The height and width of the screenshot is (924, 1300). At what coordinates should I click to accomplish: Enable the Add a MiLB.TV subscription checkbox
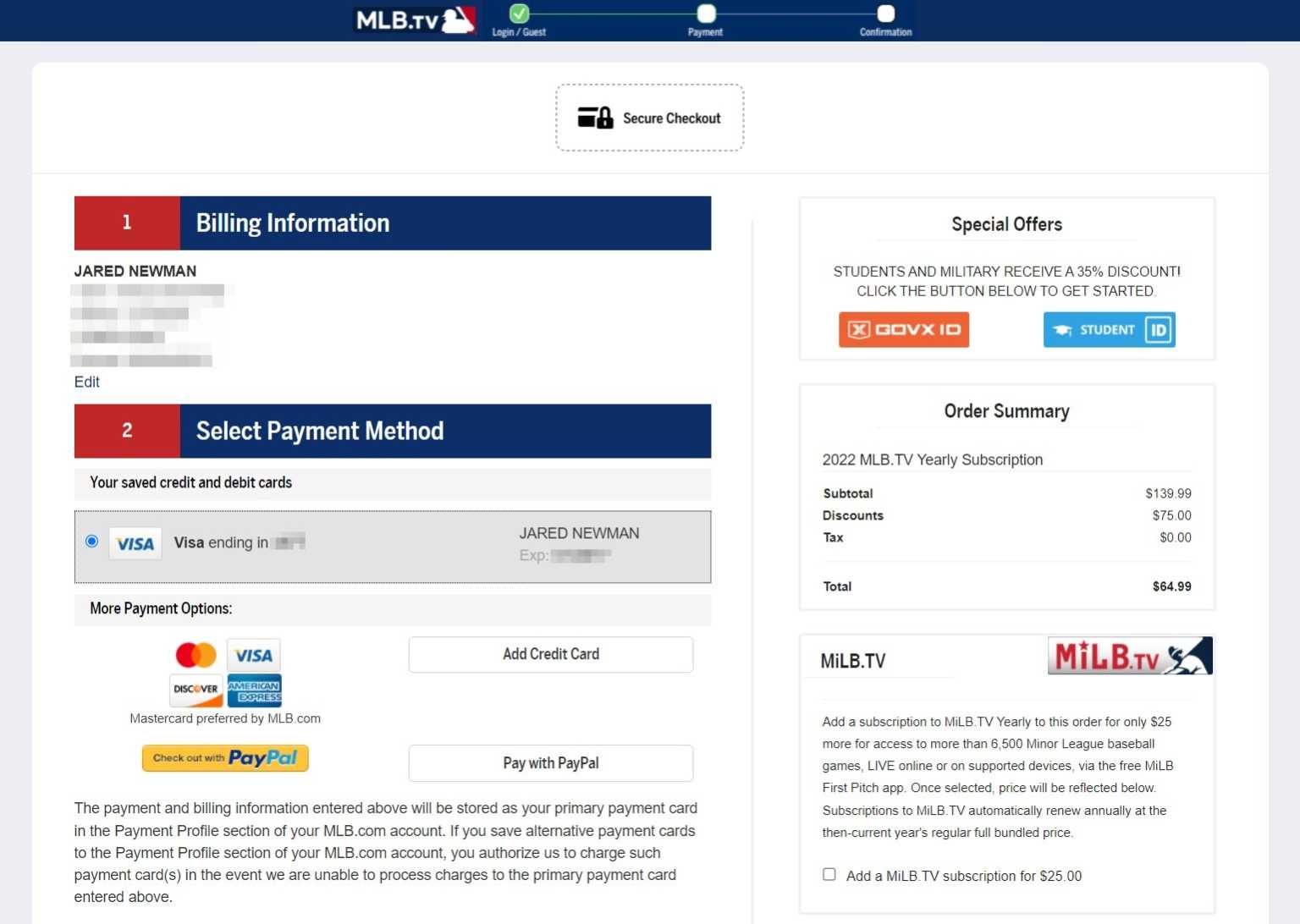pos(829,874)
